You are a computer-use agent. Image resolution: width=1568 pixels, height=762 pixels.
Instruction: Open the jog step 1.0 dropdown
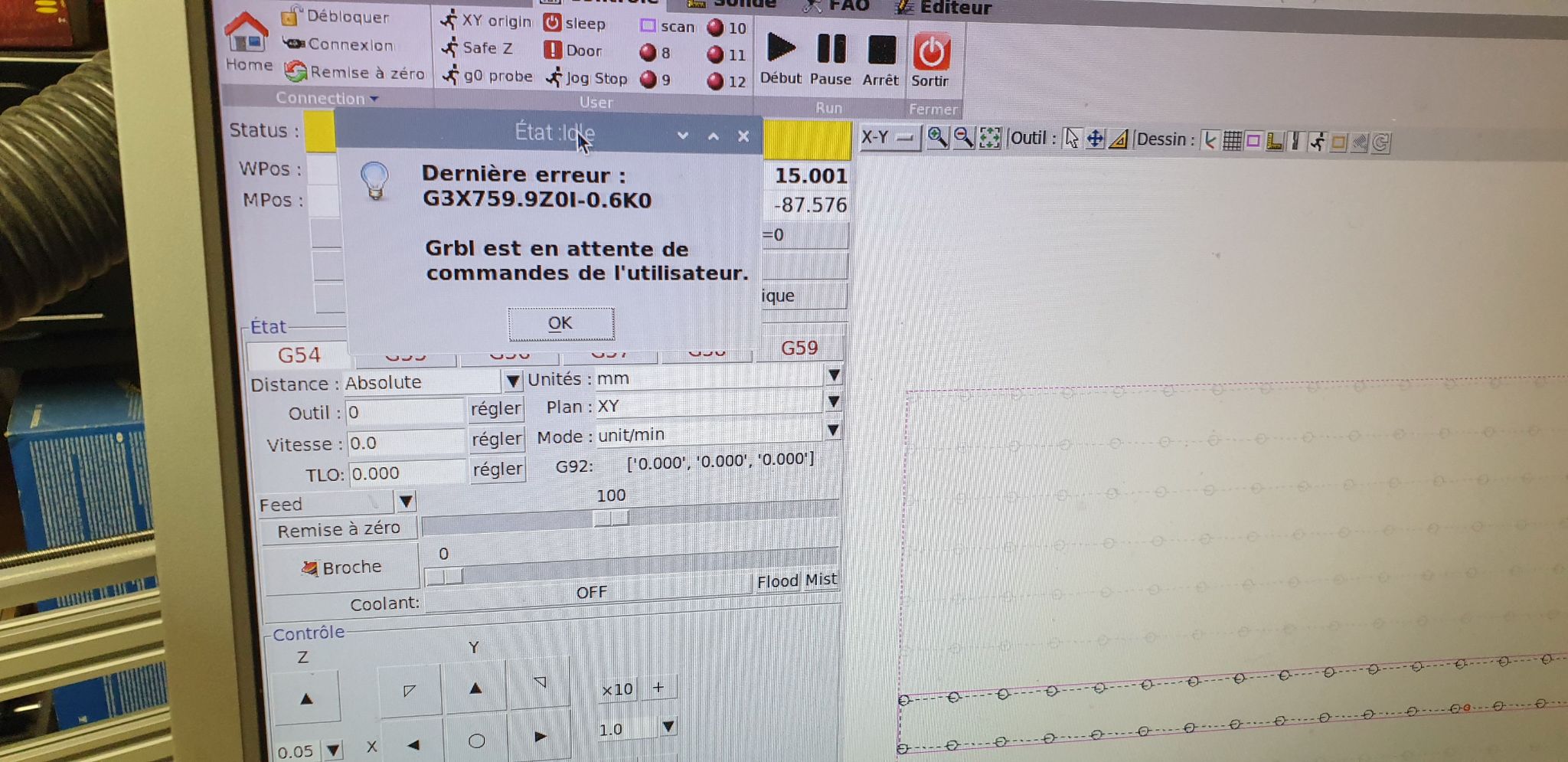tap(668, 726)
